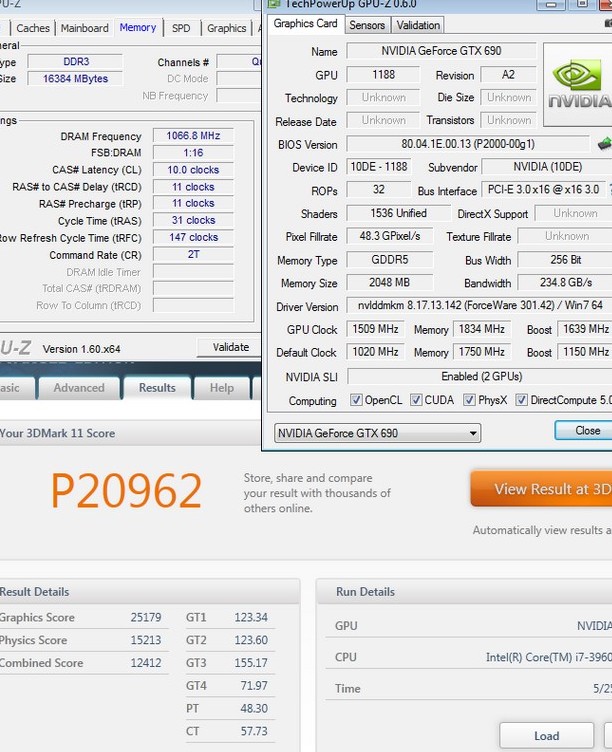Viewport: 612px width, 752px height.
Task: Open the 3DMark Help tab
Action: (x=222, y=388)
